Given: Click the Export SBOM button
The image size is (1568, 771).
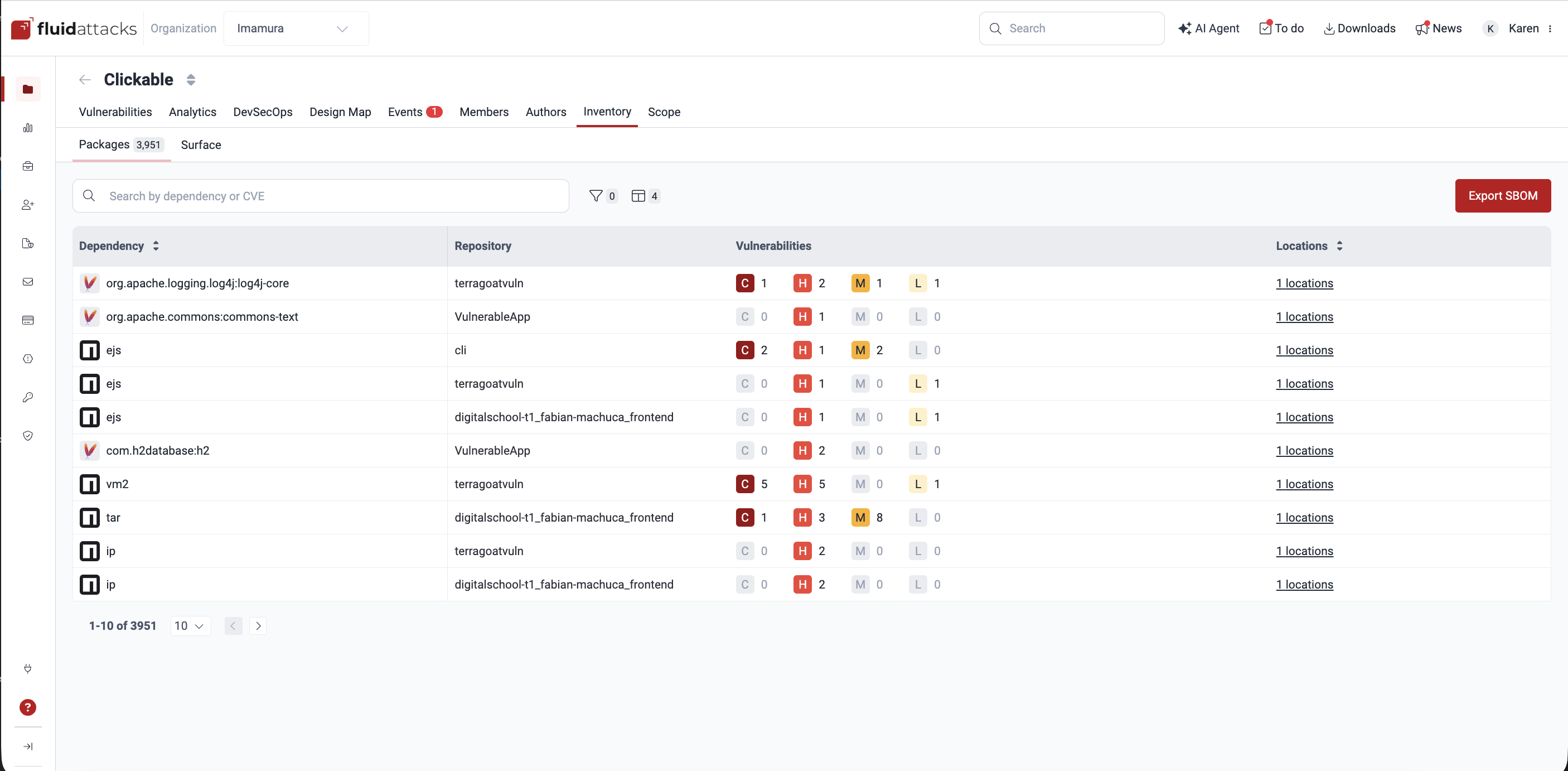Looking at the screenshot, I should coord(1502,195).
